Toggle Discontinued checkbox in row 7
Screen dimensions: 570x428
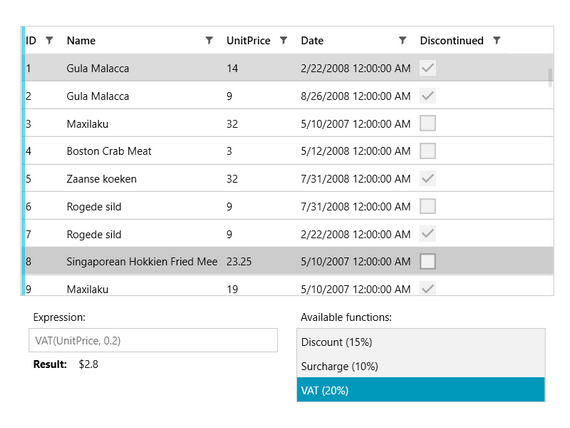428,234
